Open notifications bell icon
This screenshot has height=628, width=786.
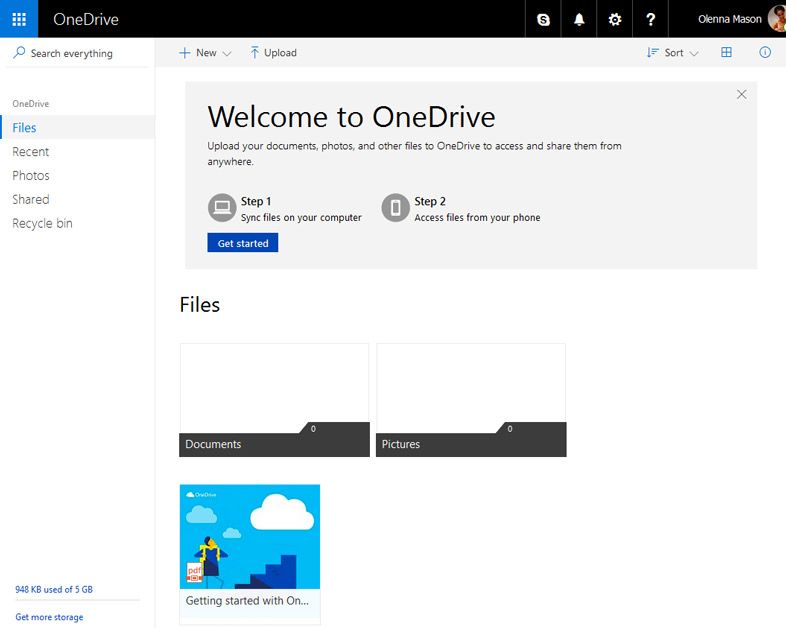coord(579,19)
